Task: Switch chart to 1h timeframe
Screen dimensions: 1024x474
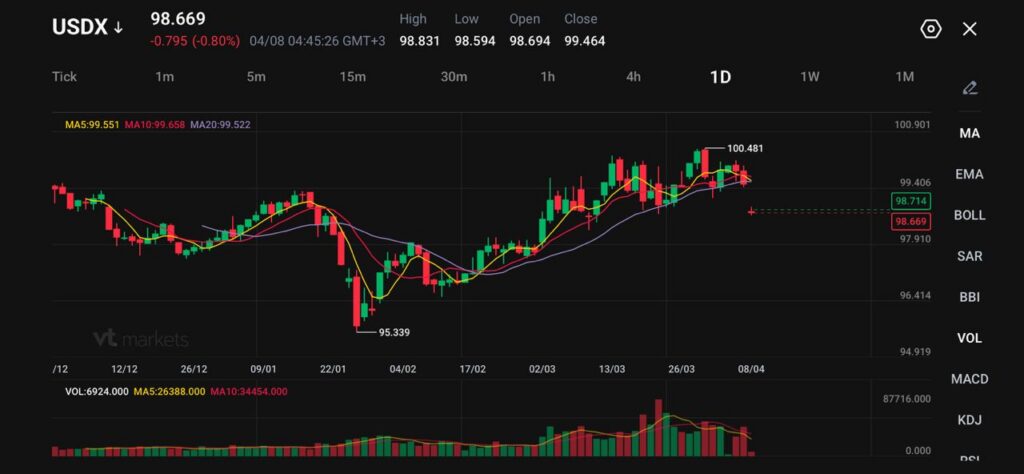Action: [548, 77]
